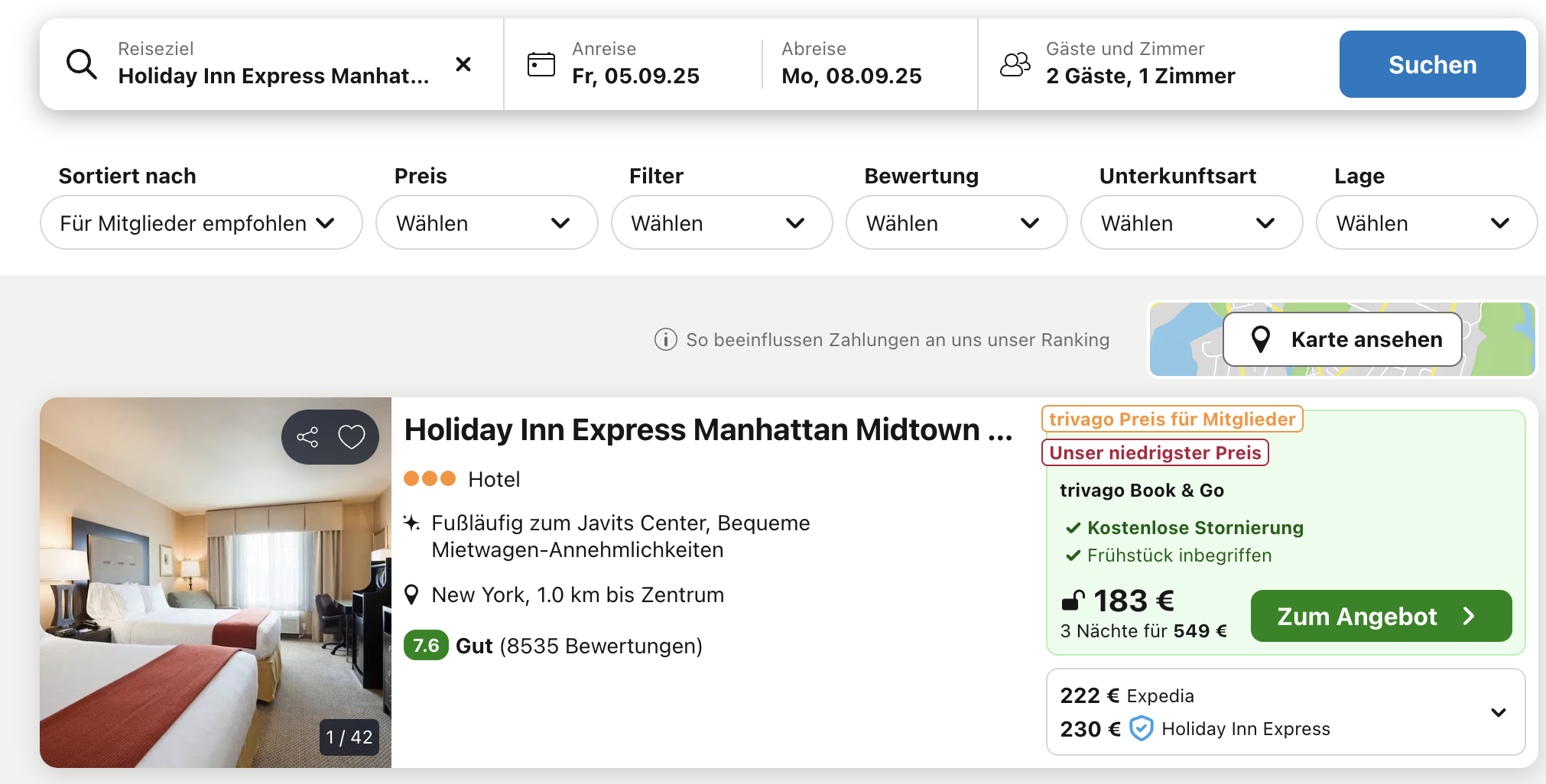Click the 1 / 42 photo counter
The image size is (1546, 784).
(x=349, y=737)
